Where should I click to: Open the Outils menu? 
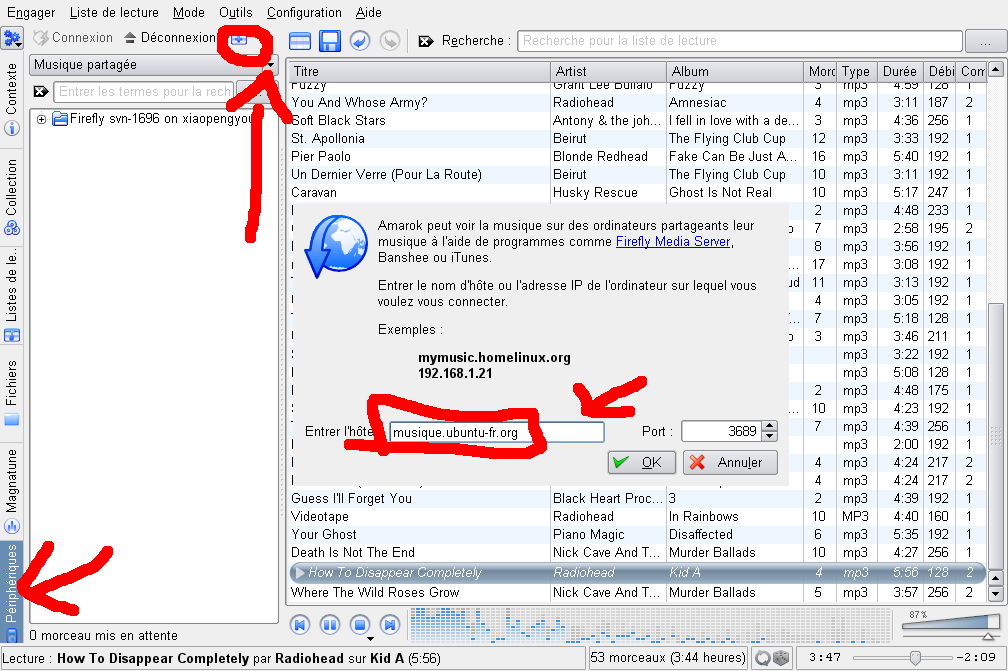[x=235, y=12]
